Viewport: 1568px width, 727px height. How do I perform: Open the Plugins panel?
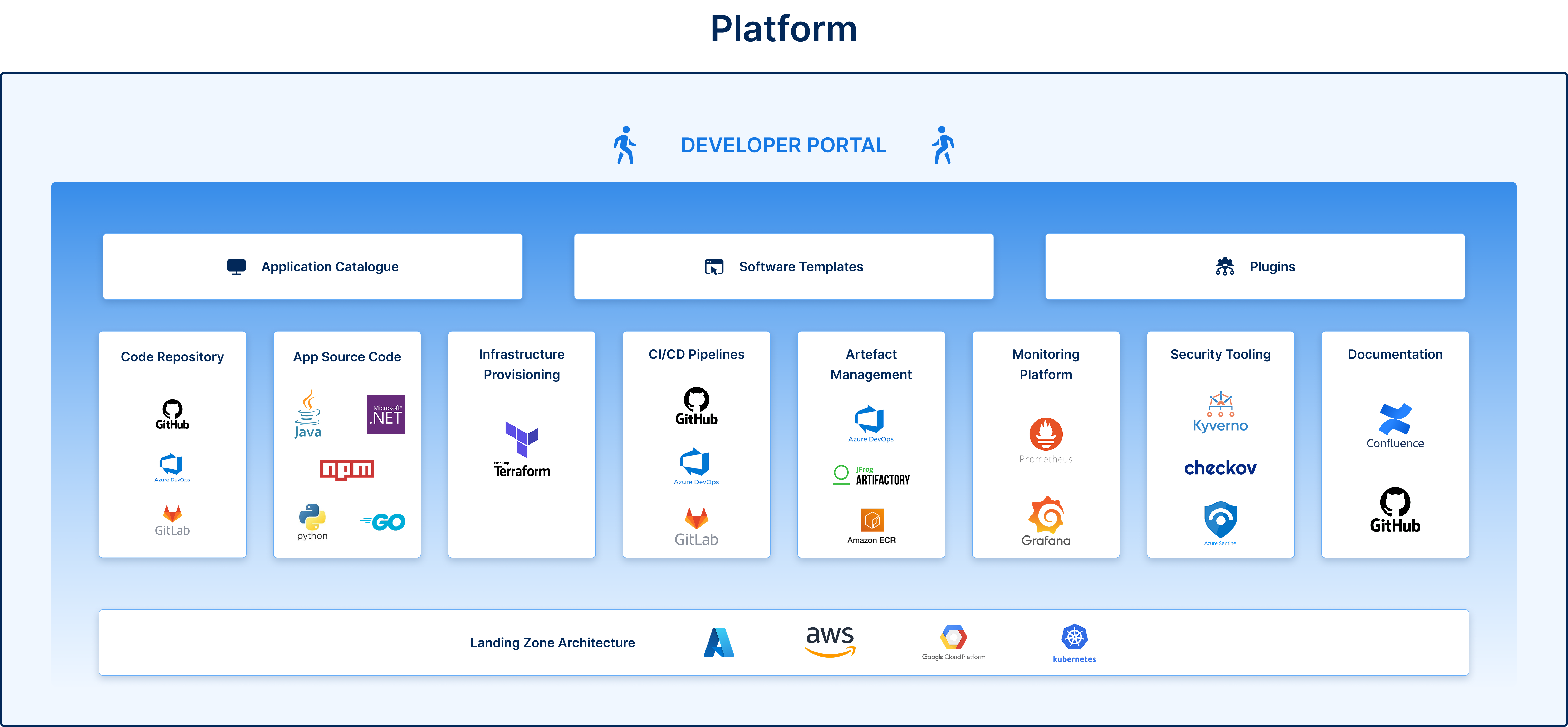tap(1255, 267)
